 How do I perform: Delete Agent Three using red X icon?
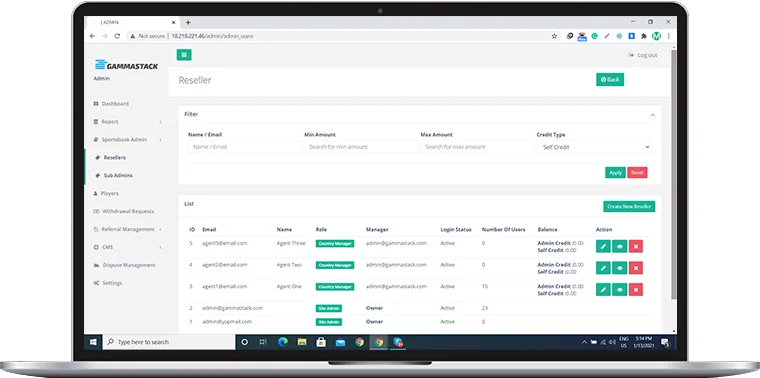click(635, 246)
